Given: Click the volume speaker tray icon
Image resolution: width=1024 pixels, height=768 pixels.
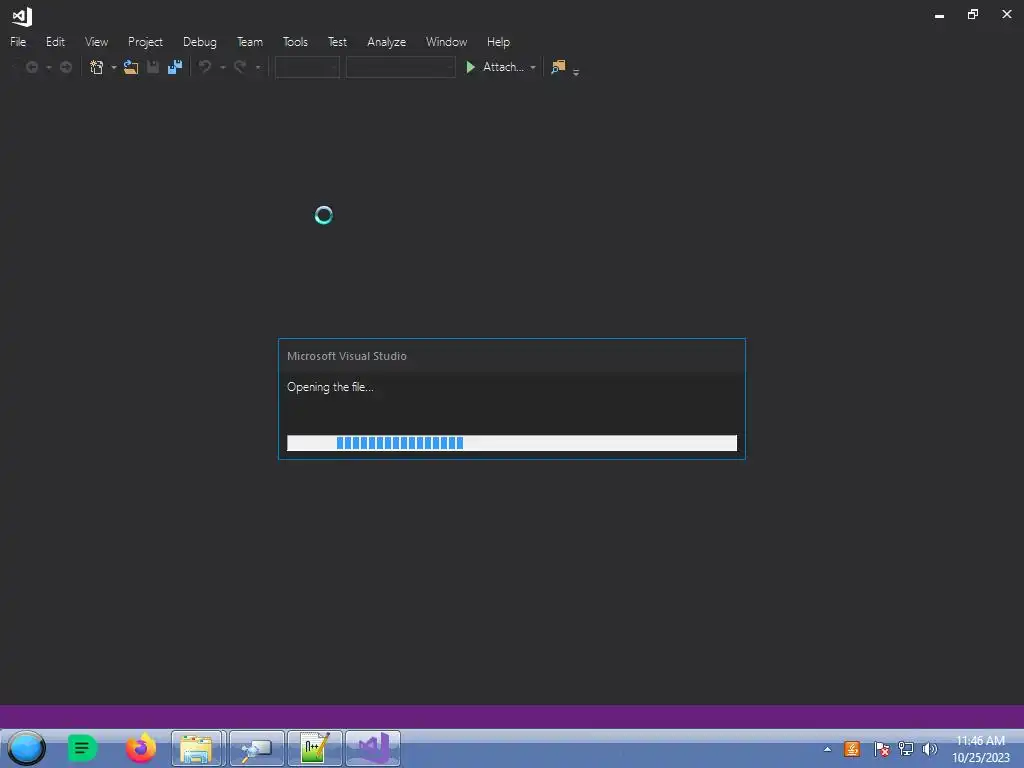Looking at the screenshot, I should (929, 749).
